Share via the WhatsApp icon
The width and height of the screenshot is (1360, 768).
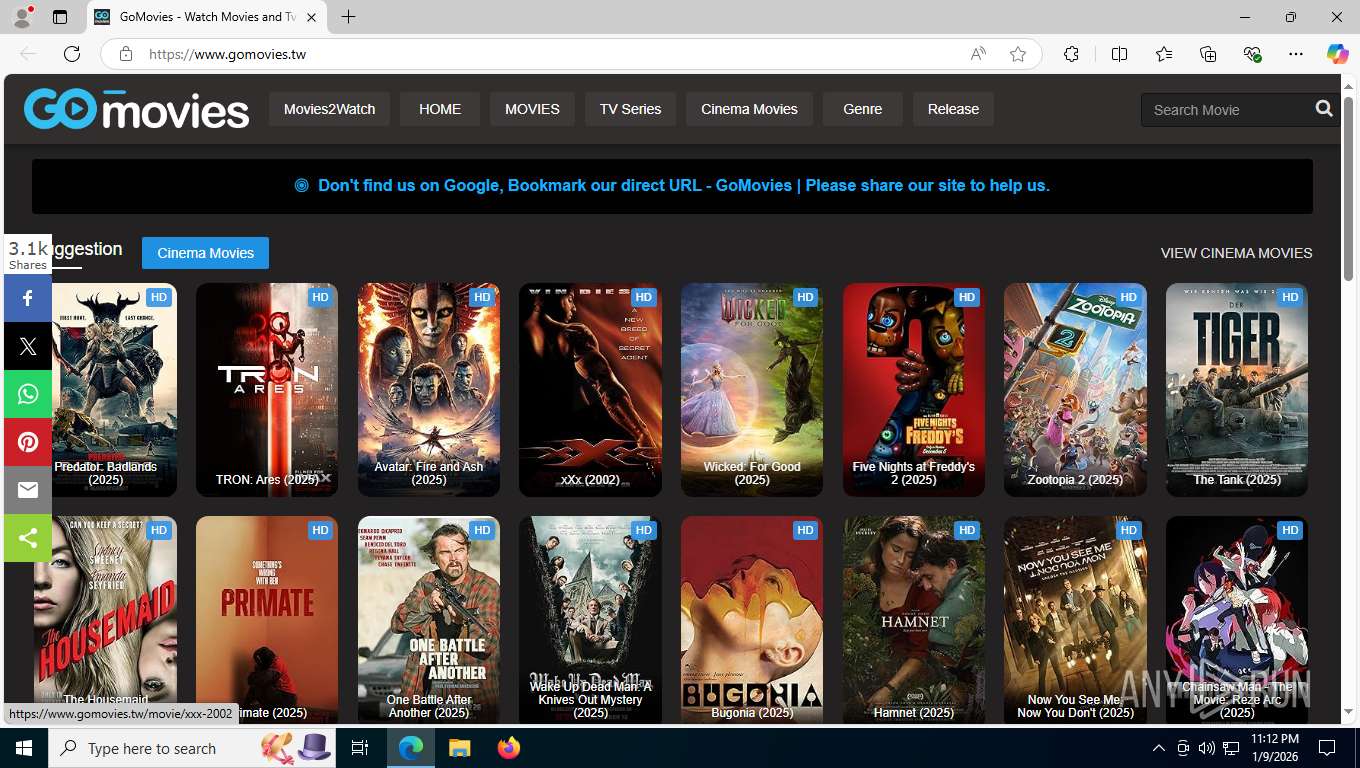tap(28, 394)
